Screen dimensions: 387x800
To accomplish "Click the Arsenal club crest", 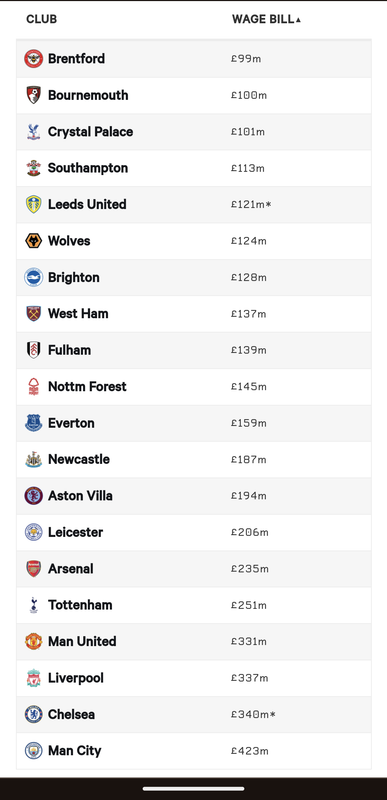I will [x=34, y=568].
